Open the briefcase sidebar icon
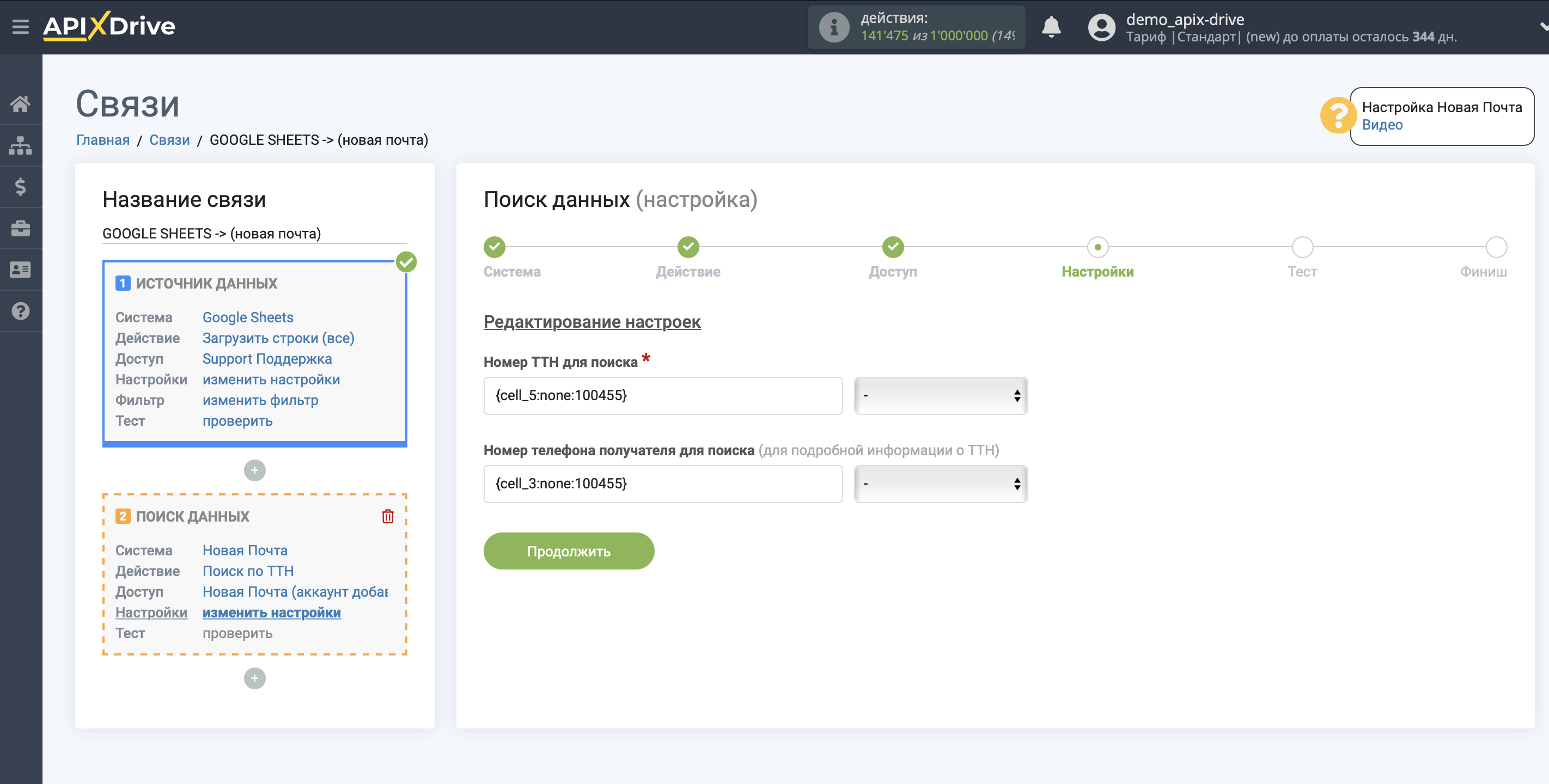This screenshot has height=784, width=1549. point(21,229)
